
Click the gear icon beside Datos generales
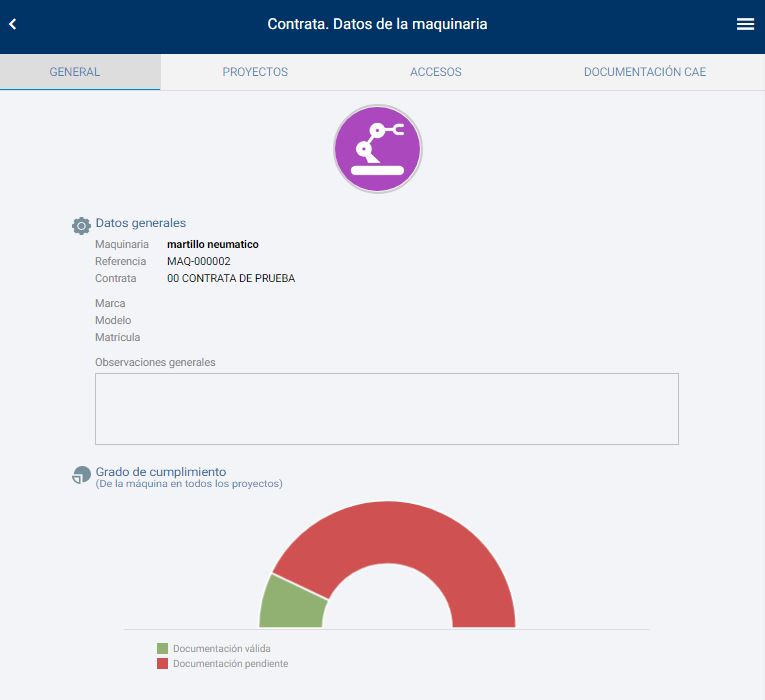pos(81,225)
